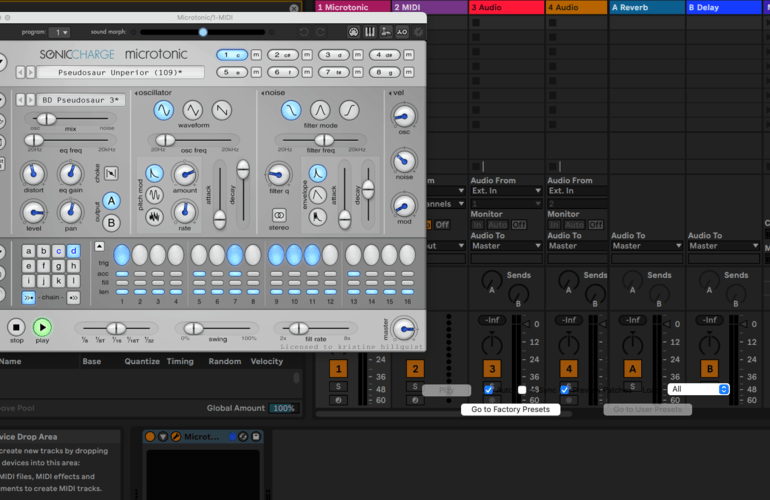The image size is (770, 500).
Task: Set track 3 Monitor to Off
Action: coord(519,225)
